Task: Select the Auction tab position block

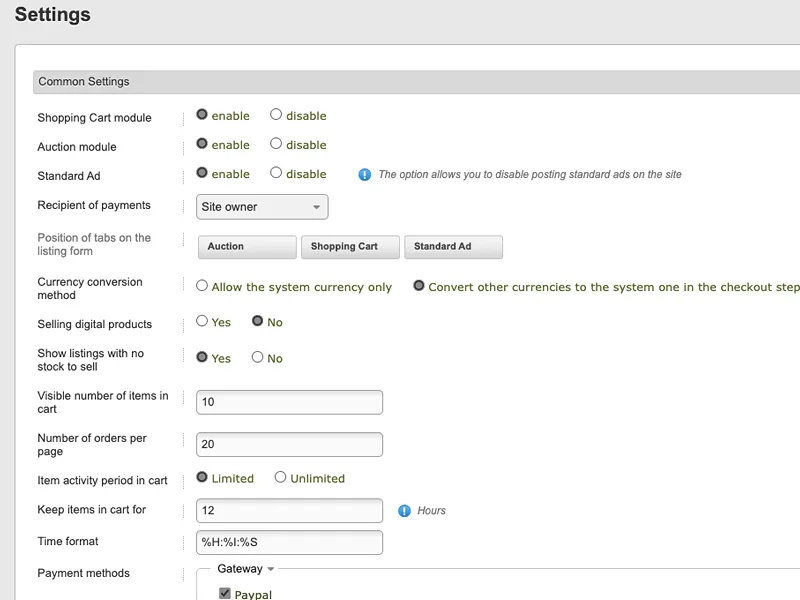Action: pos(247,247)
